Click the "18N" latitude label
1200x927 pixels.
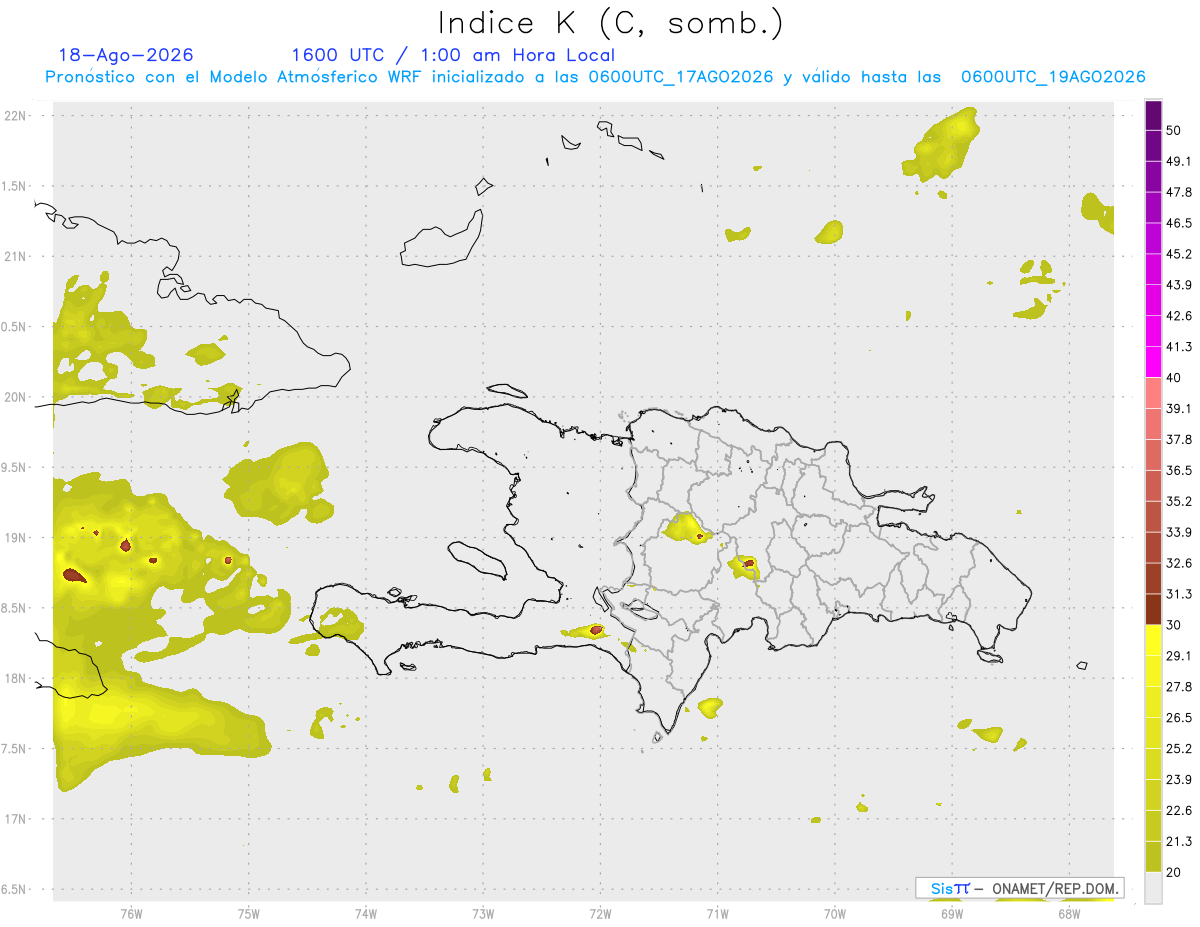click(x=17, y=679)
